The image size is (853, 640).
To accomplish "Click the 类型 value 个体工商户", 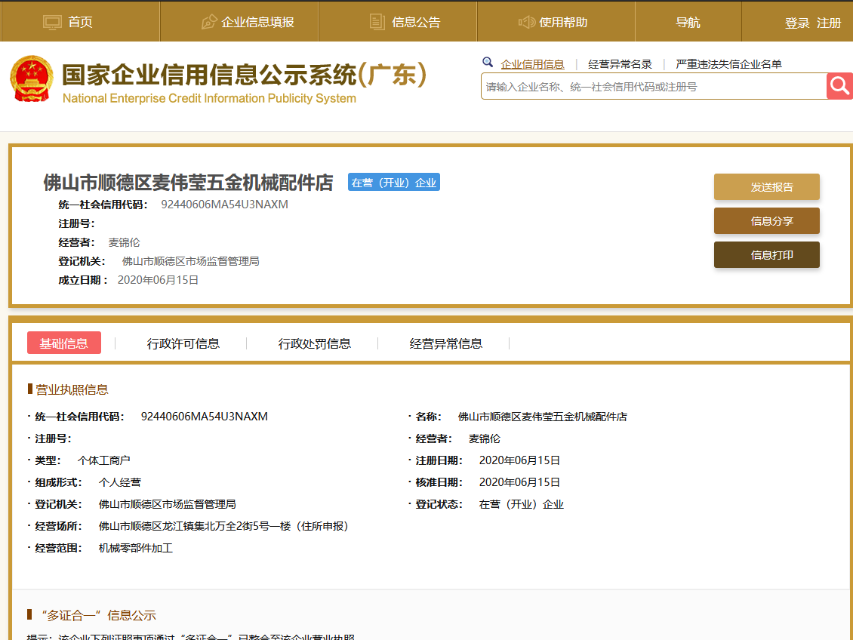I will point(104,460).
